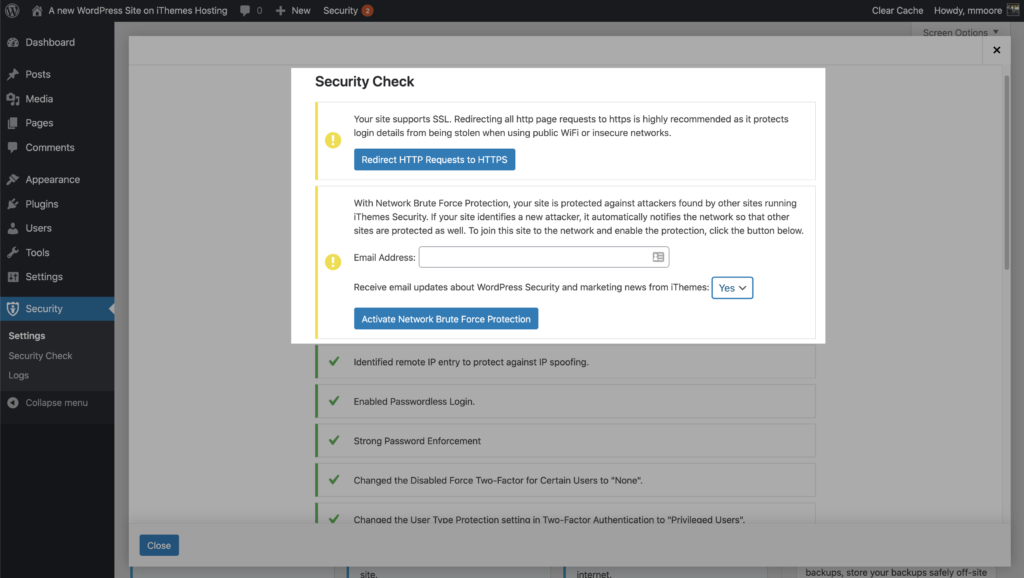This screenshot has height=578, width=1024.
Task: Click the Tools wrench icon
Action: point(13,253)
